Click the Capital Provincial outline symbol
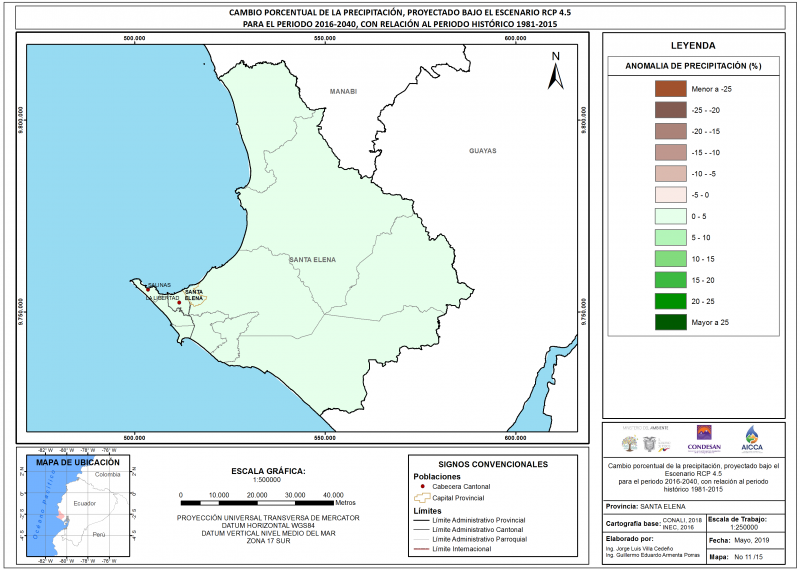The height and width of the screenshot is (570, 800). (x=421, y=498)
